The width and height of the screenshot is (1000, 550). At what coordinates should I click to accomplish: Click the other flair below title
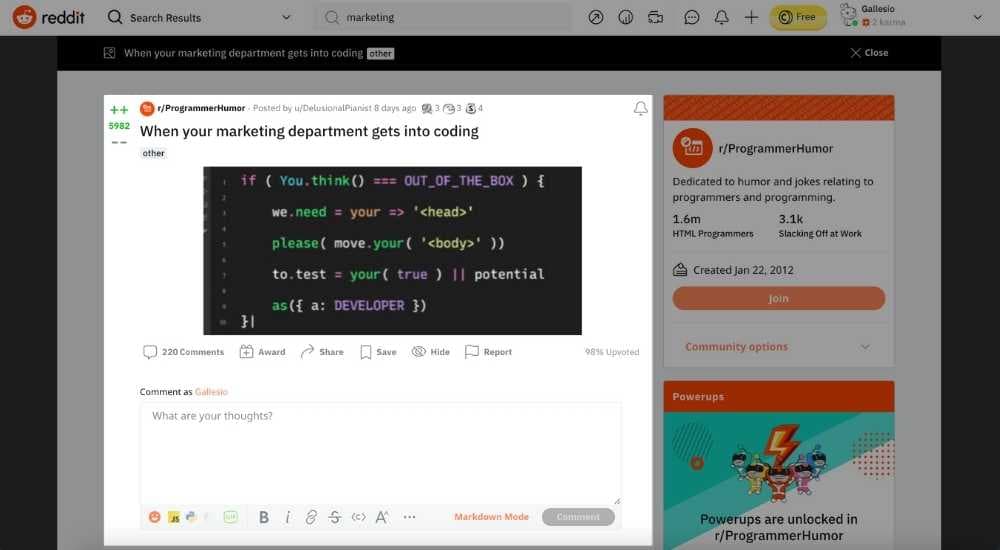coord(153,153)
